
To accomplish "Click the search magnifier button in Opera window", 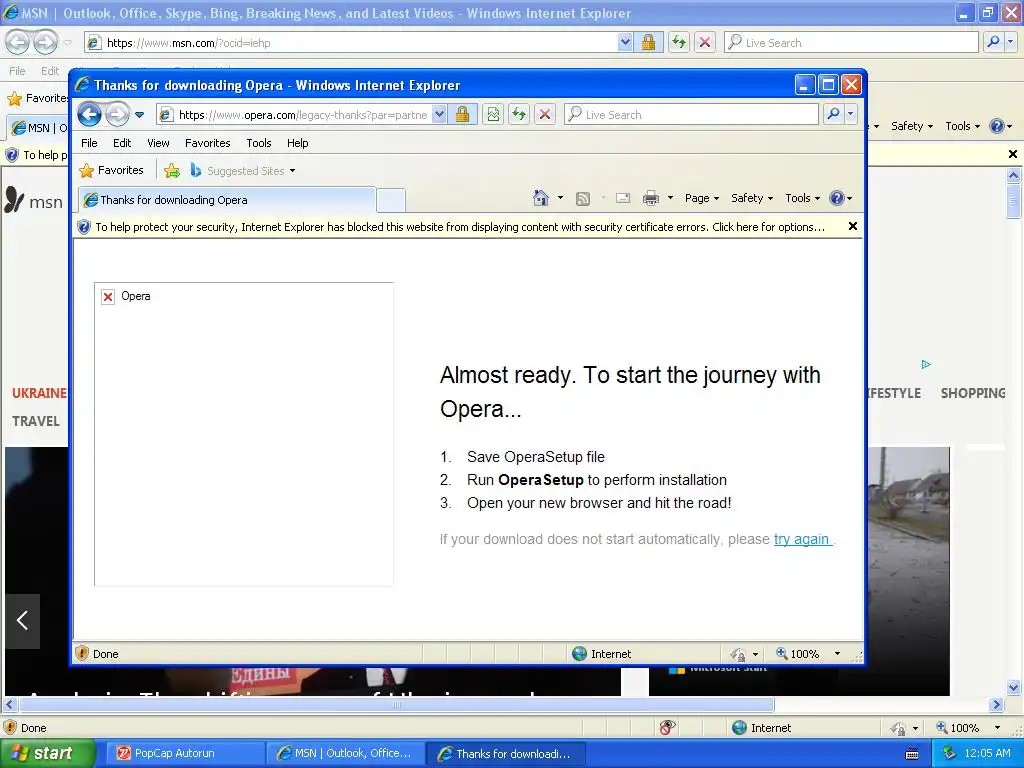I will (833, 114).
